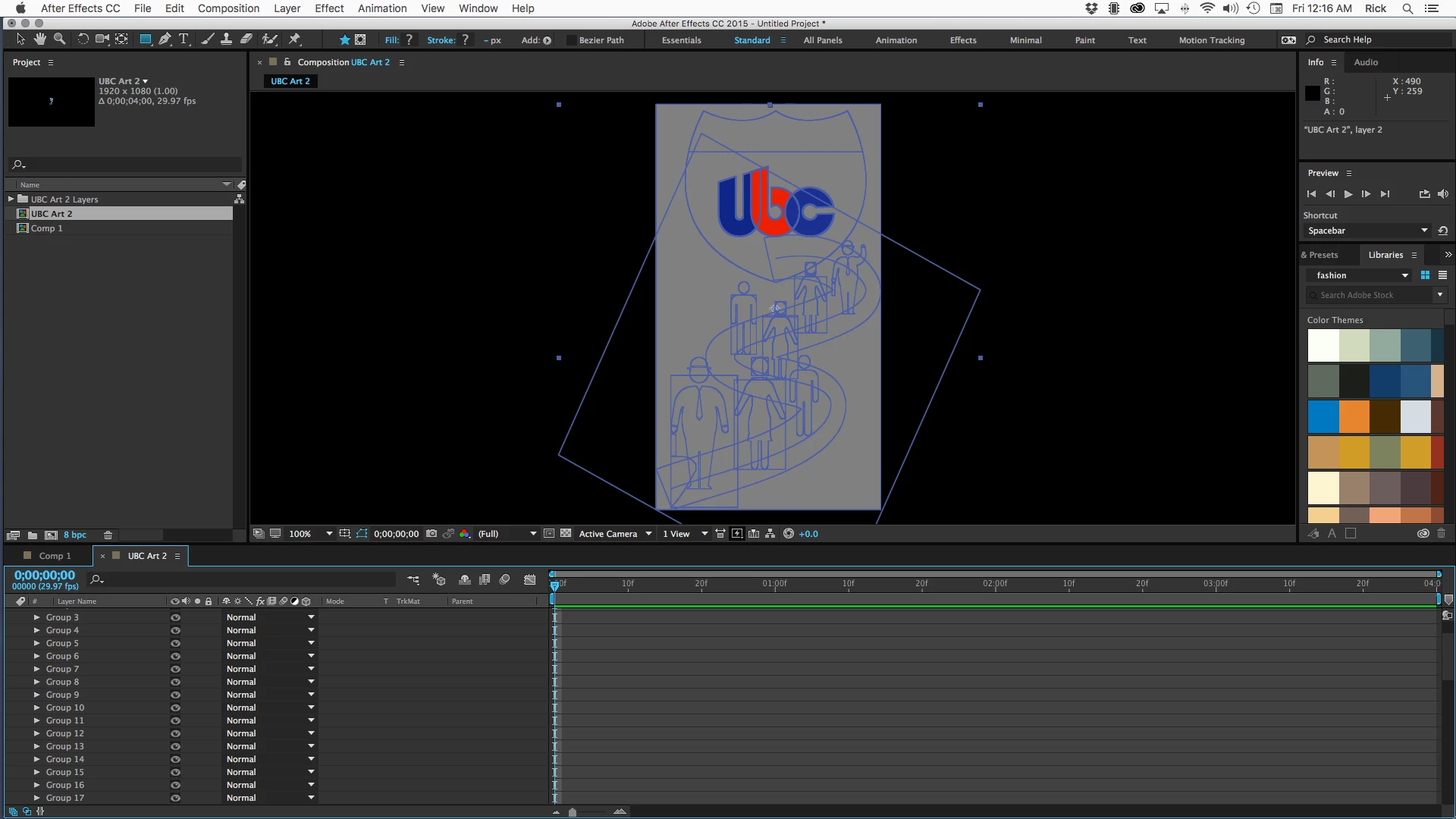Enable the Bezier Path checkbox
This screenshot has height=819, width=1456.
click(x=571, y=40)
